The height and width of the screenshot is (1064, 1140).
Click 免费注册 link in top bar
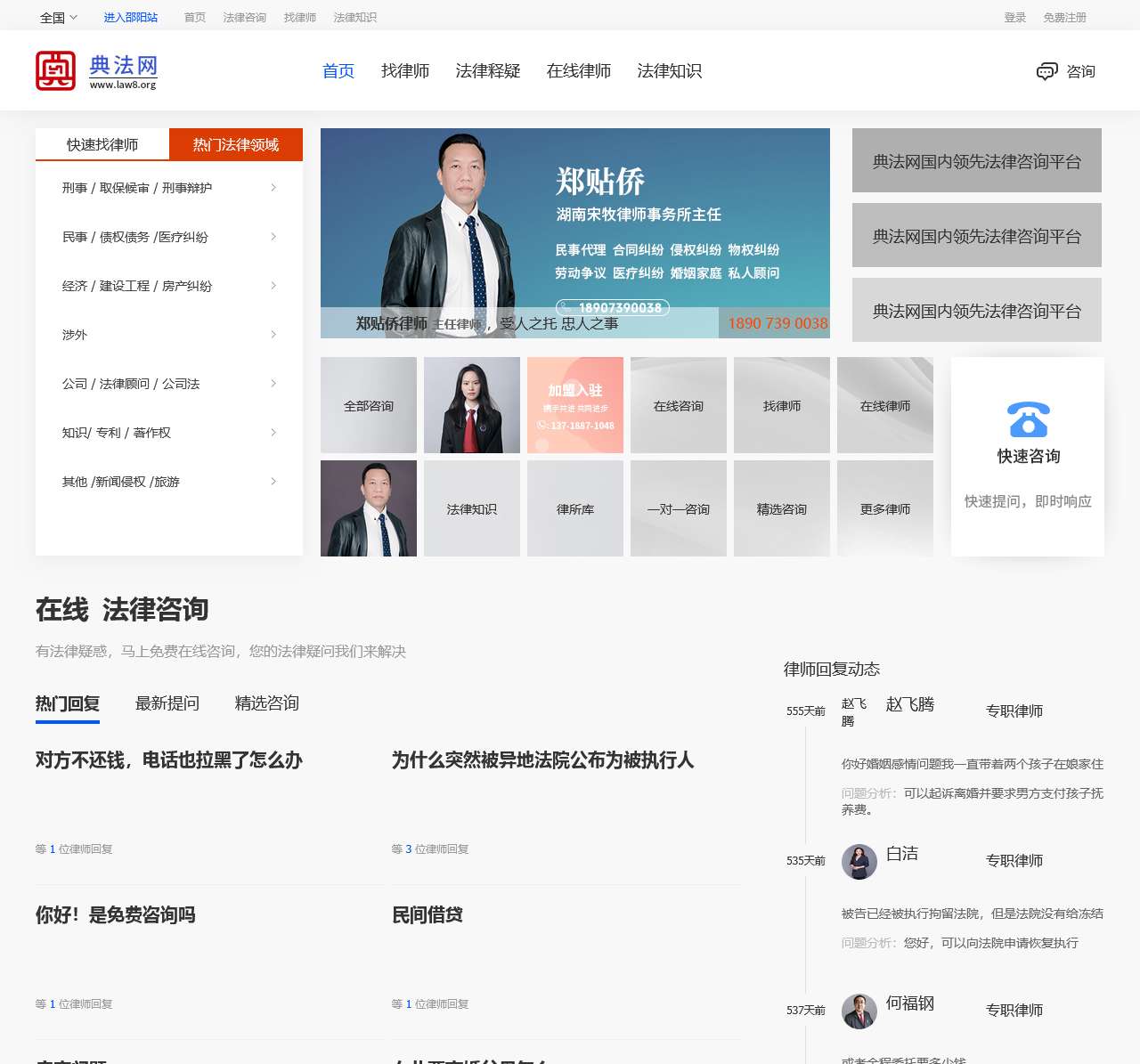pos(1065,17)
